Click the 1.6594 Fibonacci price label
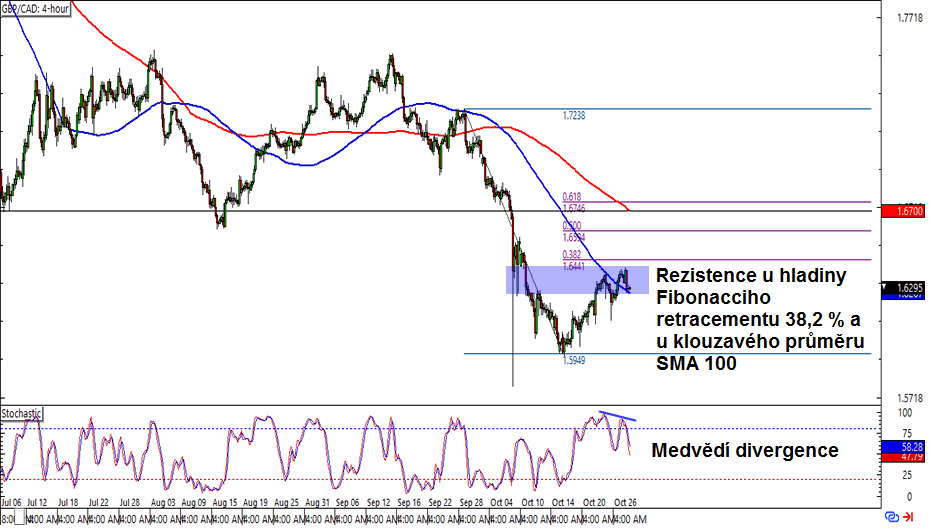This screenshot has width=930, height=530. coord(574,237)
